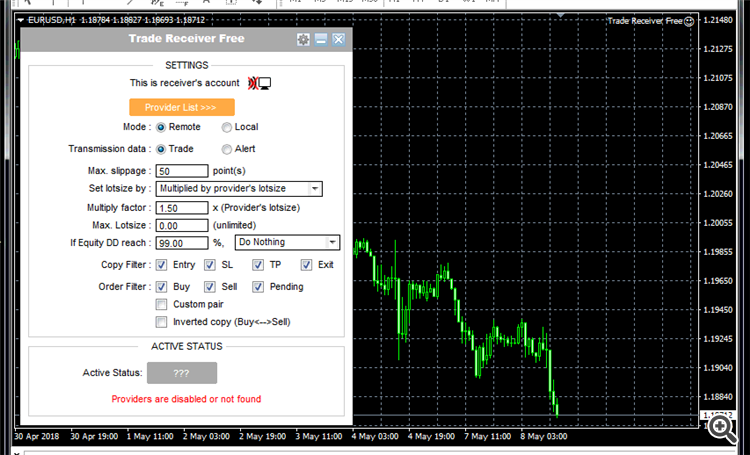Toggle the TP copy filter checkbox
Screen dimensions: 750x455
coord(258,265)
